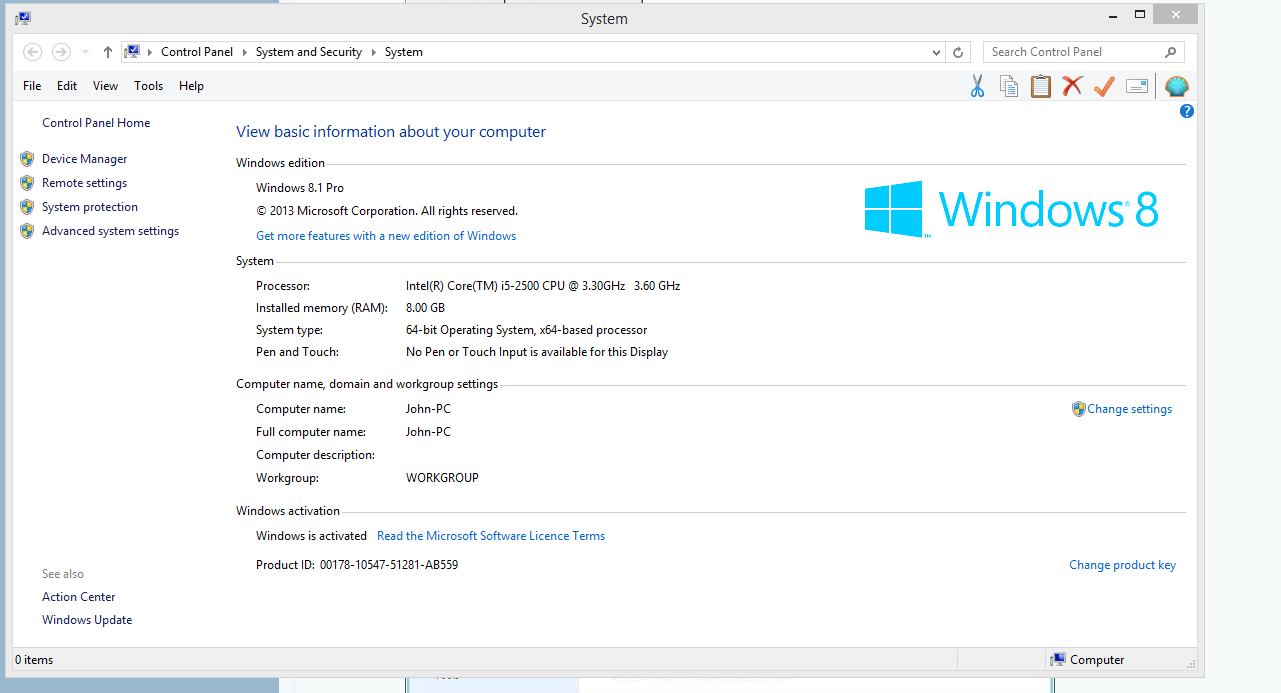Open the View menu
The width and height of the screenshot is (1281, 693).
(105, 86)
